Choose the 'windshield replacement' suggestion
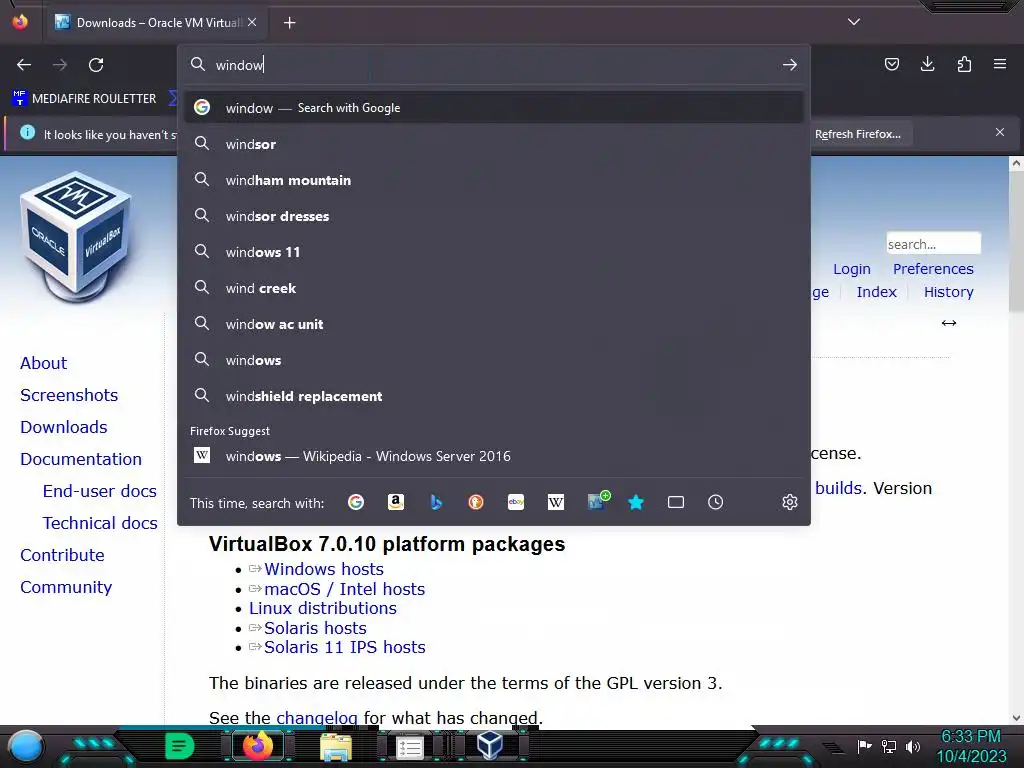 [494, 396]
